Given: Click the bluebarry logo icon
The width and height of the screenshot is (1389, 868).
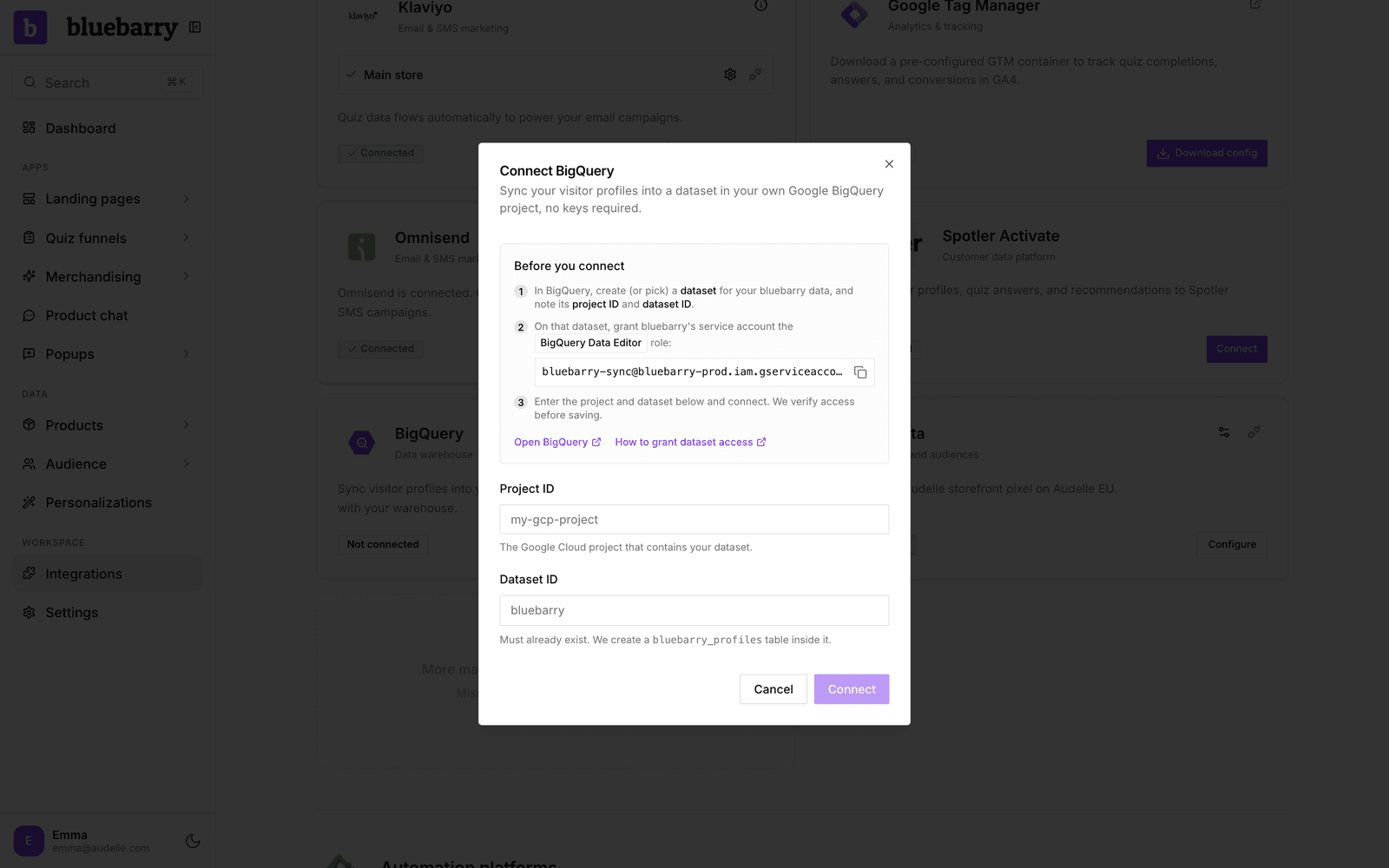Looking at the screenshot, I should coord(30,28).
